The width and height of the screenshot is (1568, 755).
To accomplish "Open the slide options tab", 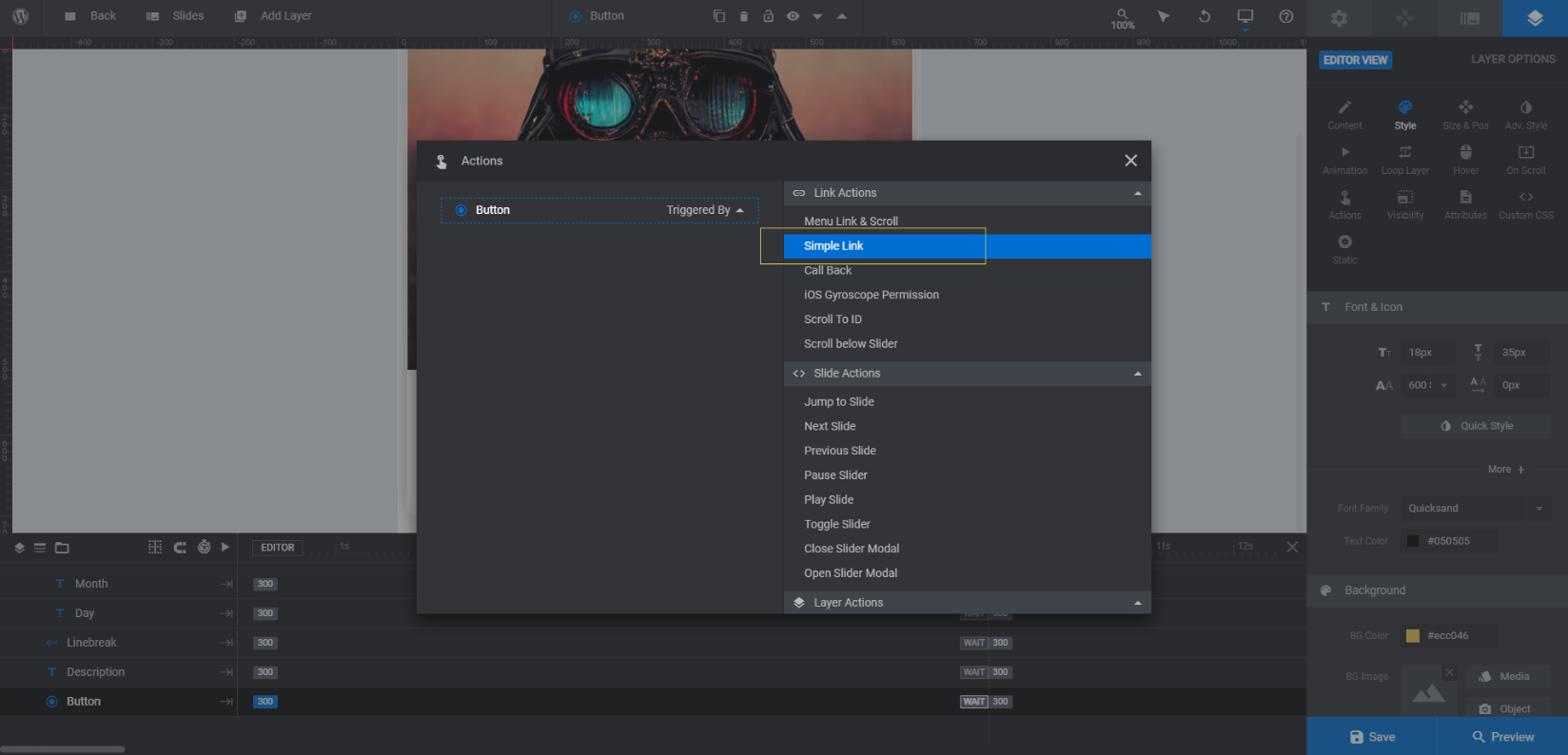I will coord(1470,18).
